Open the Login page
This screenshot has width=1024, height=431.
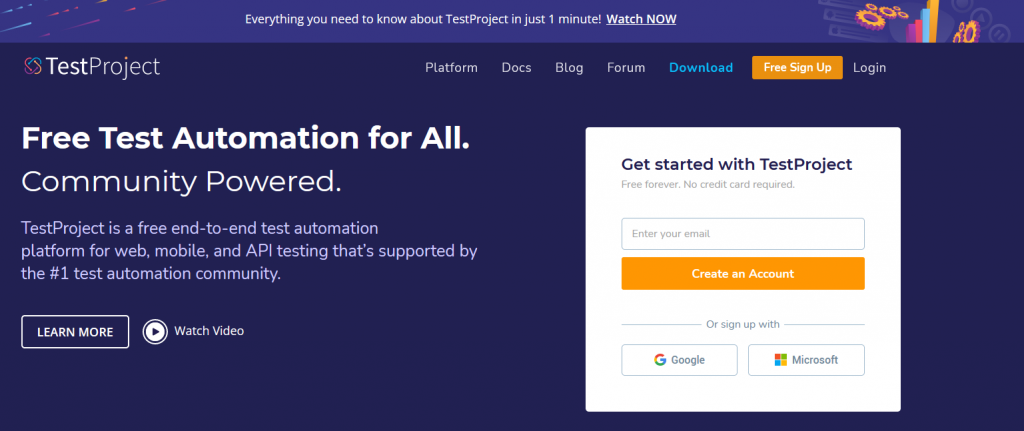pos(869,67)
